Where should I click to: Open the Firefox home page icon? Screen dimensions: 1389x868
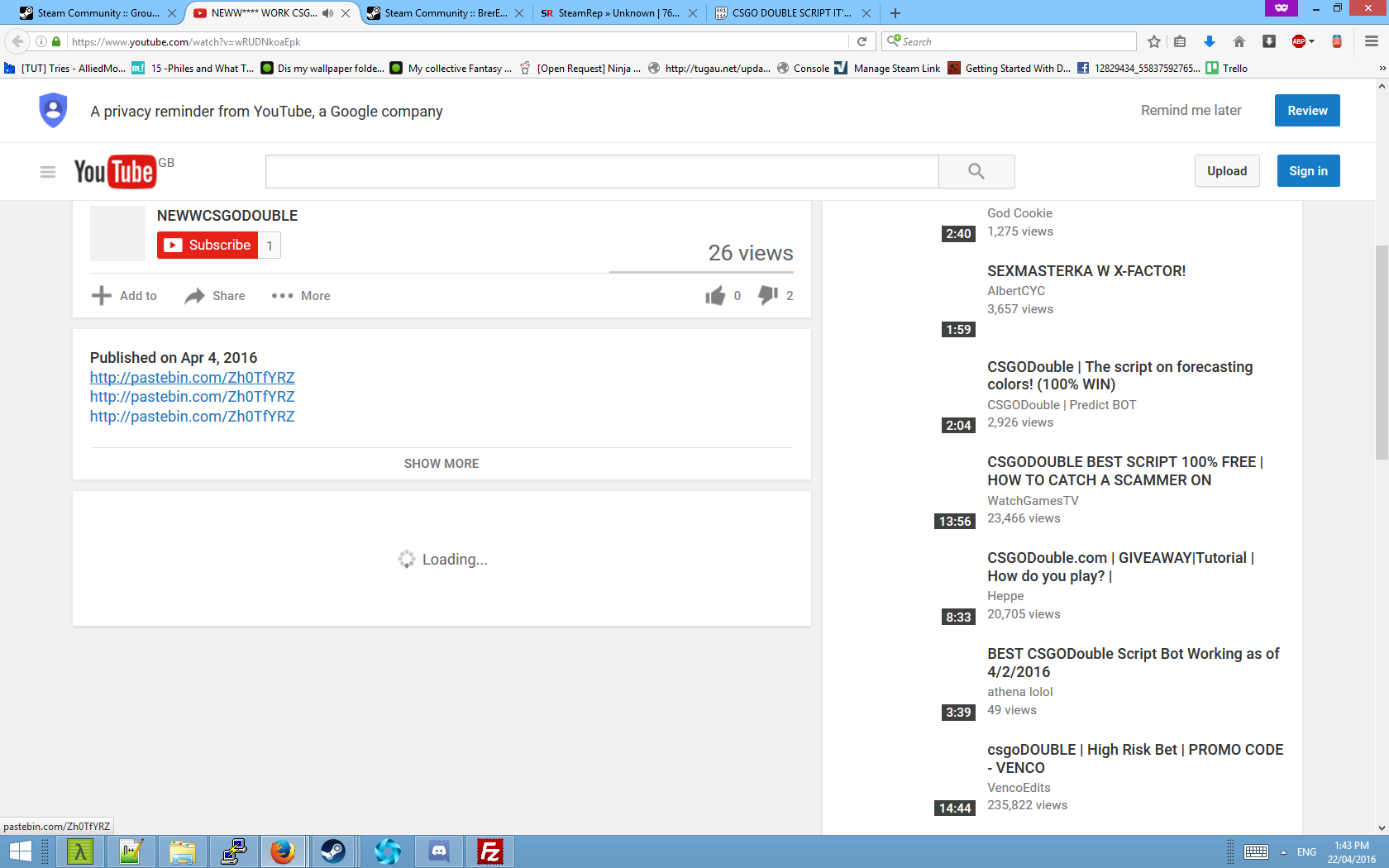pos(1239,42)
